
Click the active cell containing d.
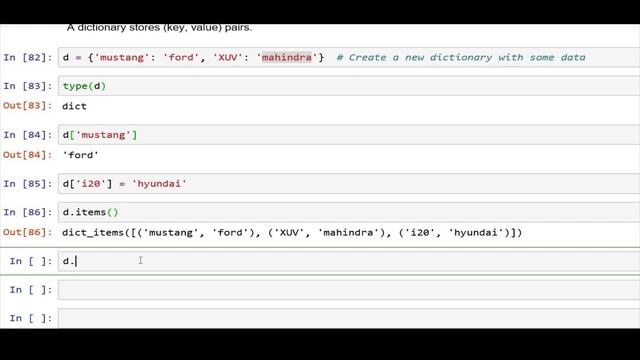(x=349, y=261)
